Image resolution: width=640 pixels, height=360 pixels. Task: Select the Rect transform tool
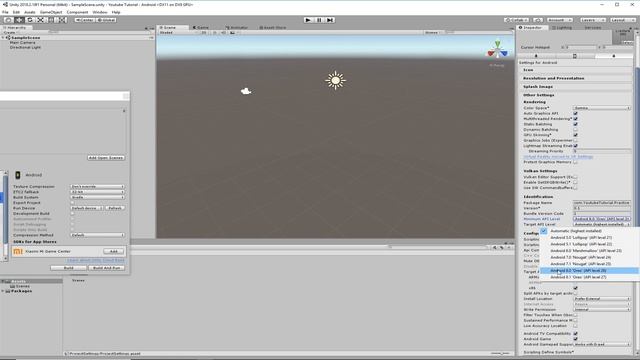point(51,20)
